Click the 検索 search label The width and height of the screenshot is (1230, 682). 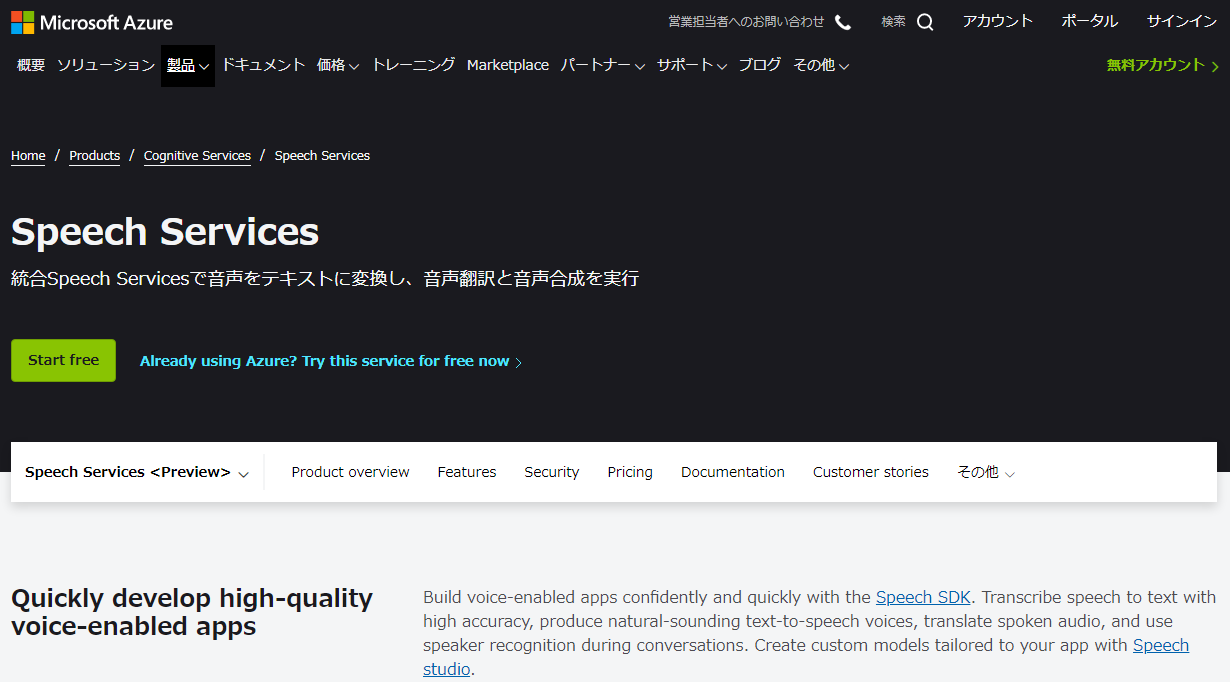point(893,22)
